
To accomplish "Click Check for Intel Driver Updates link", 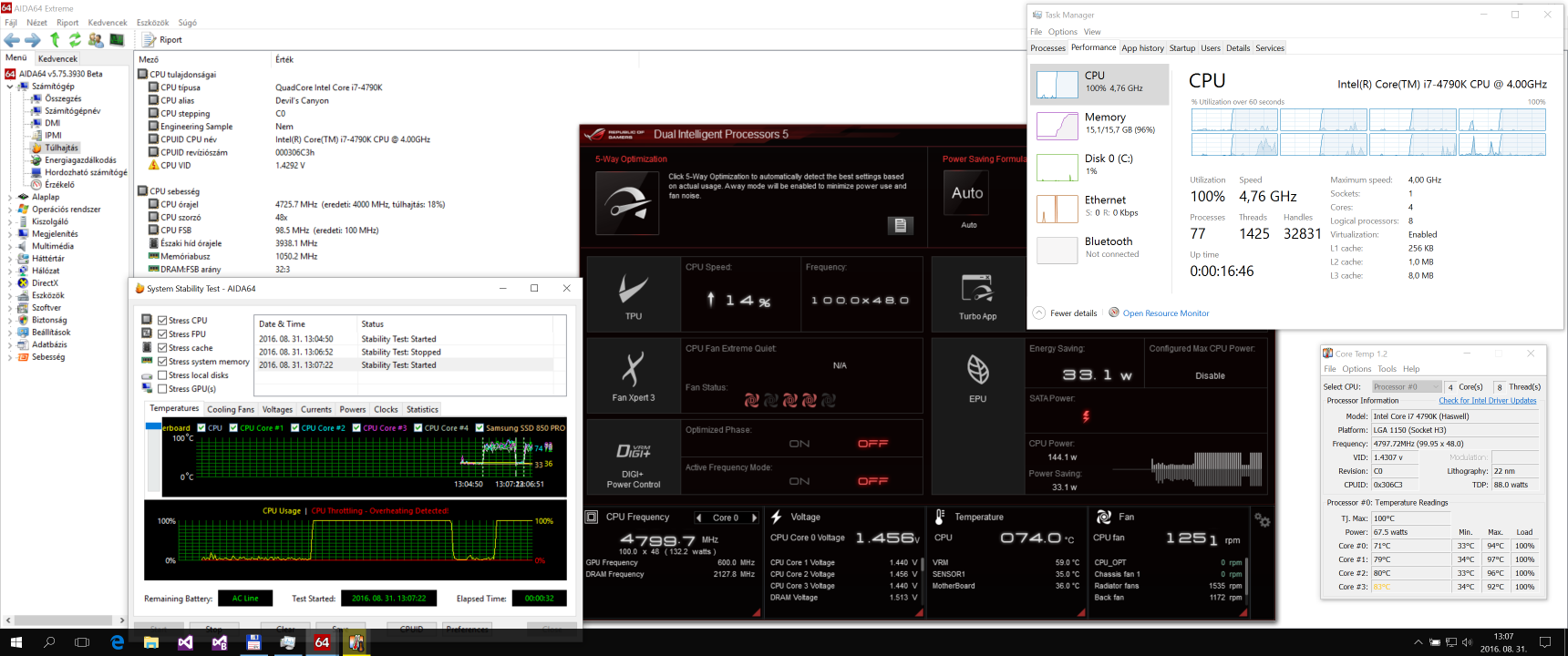I will click(1488, 401).
